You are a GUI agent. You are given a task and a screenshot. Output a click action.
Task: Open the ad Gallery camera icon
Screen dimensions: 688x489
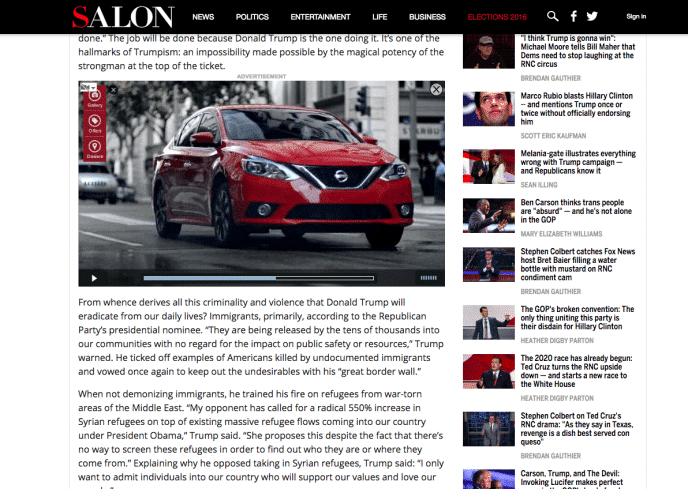pos(95,98)
